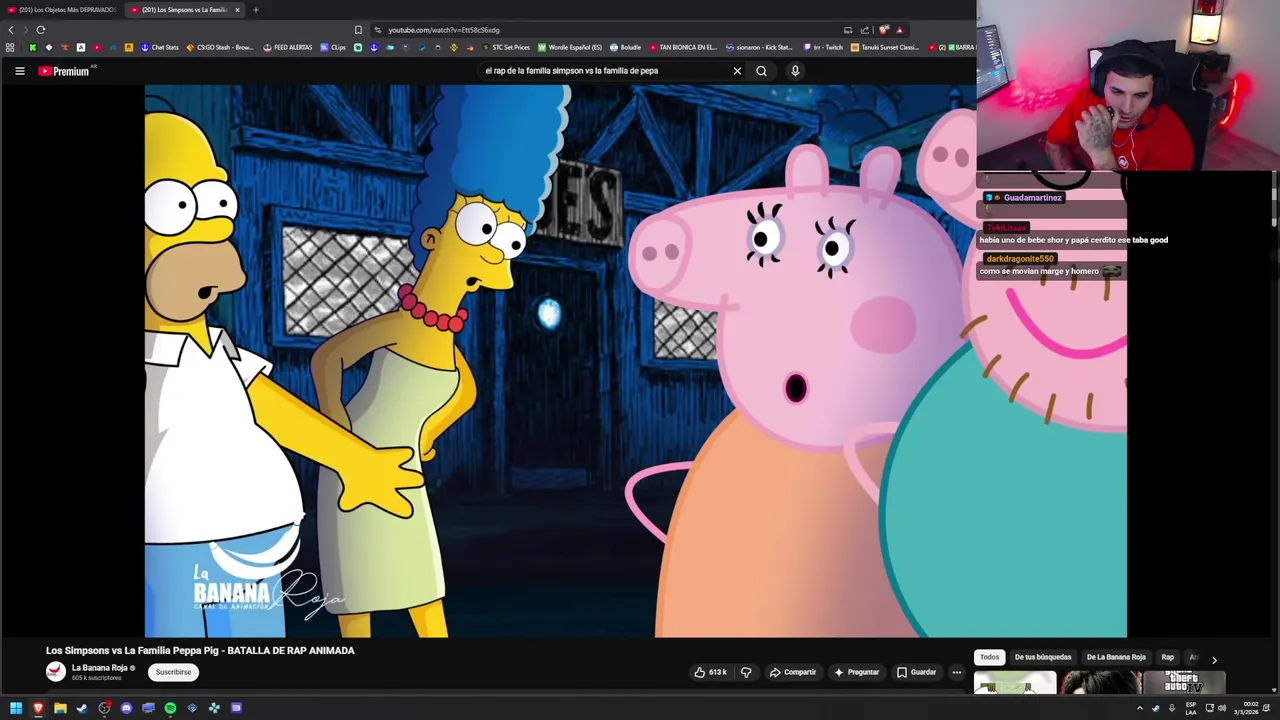The image size is (1280, 720).
Task: Switch to Los Objetos Más Depravados tab
Action: [x=62, y=10]
